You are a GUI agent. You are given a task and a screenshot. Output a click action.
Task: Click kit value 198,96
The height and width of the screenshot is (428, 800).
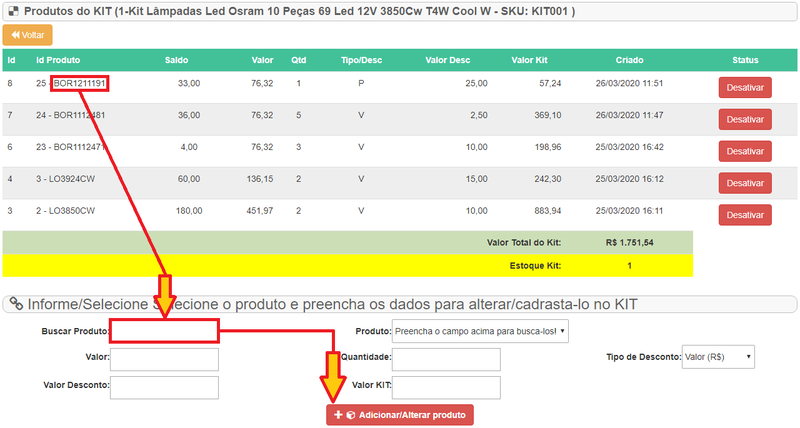[x=548, y=147]
